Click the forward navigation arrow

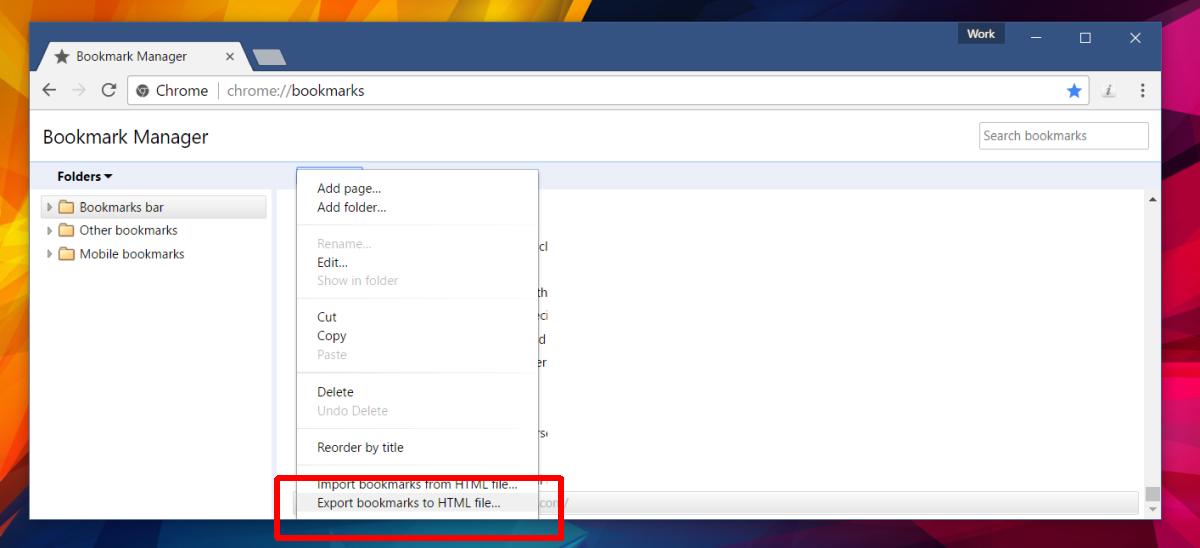(79, 90)
